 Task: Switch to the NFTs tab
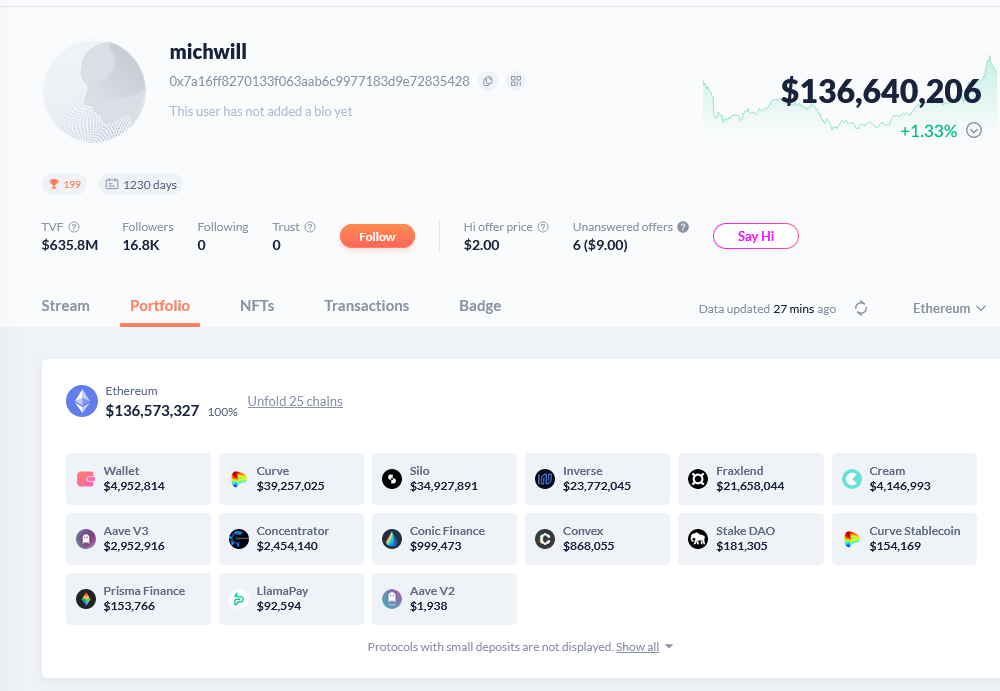[257, 305]
